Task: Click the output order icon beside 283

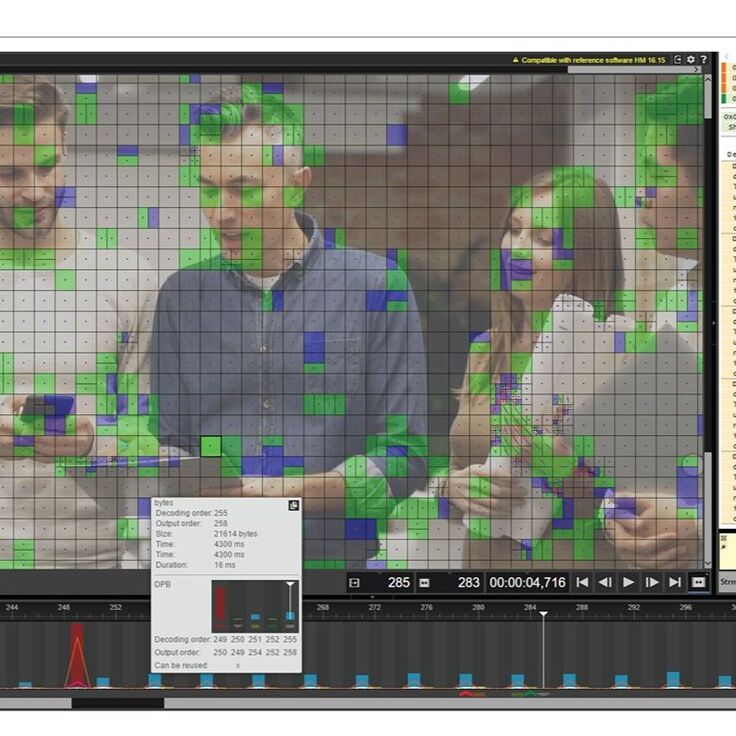Action: pyautogui.click(x=424, y=583)
